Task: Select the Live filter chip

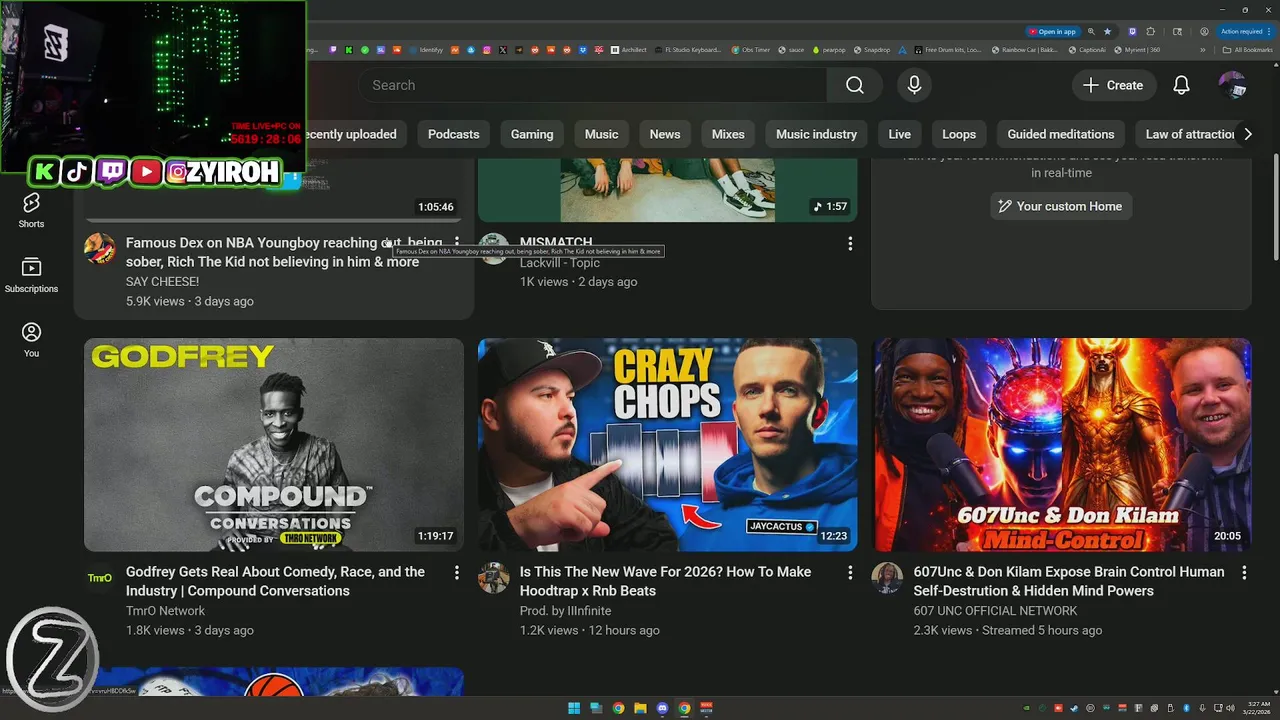Action: pyautogui.click(x=900, y=134)
